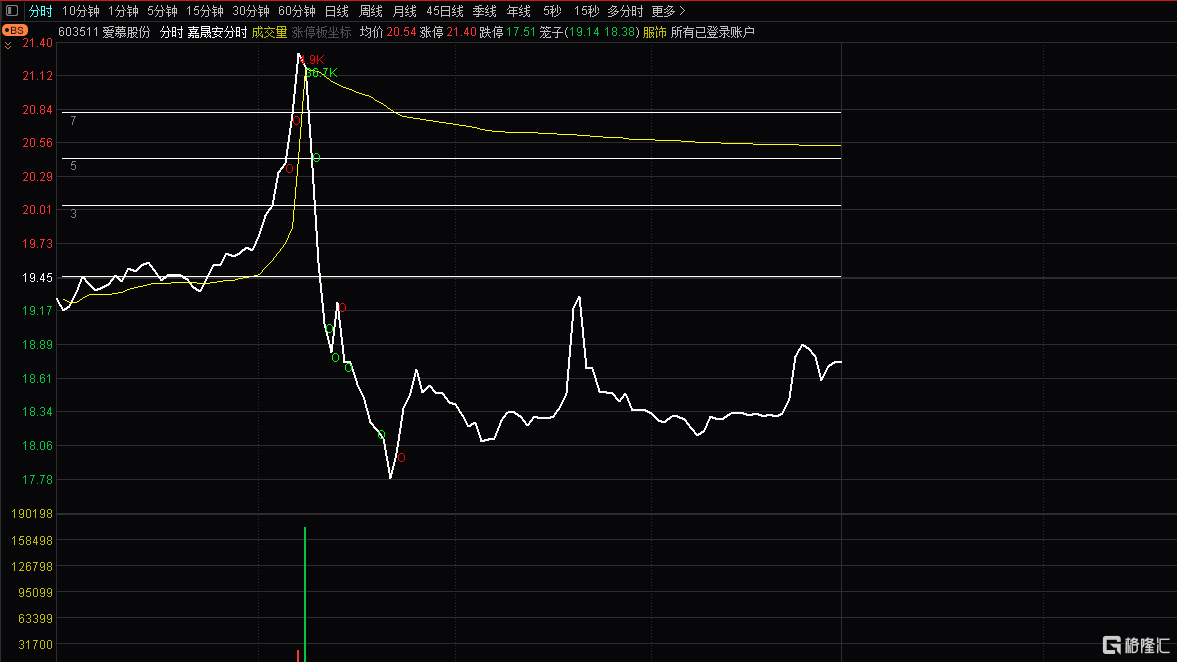The width and height of the screenshot is (1177, 662).
Task: Click the 17.78 price axis label
Action: click(38, 480)
